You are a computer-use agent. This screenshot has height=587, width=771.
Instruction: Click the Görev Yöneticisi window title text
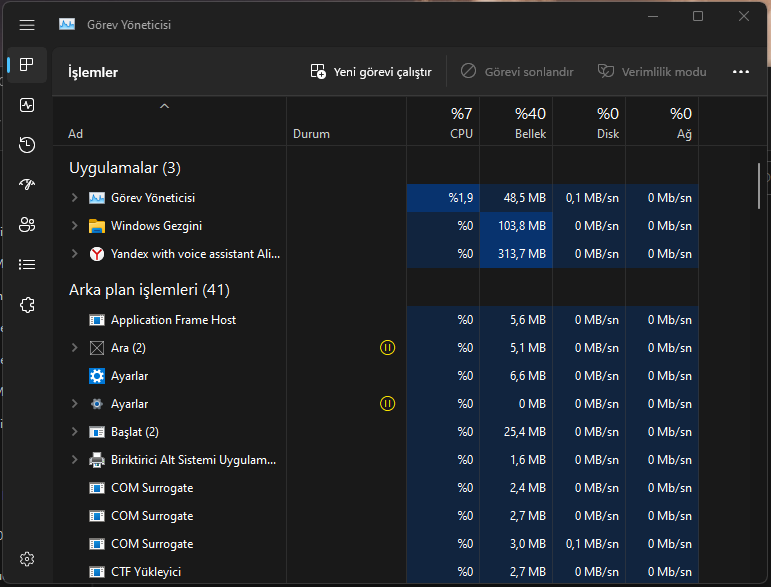(x=129, y=25)
